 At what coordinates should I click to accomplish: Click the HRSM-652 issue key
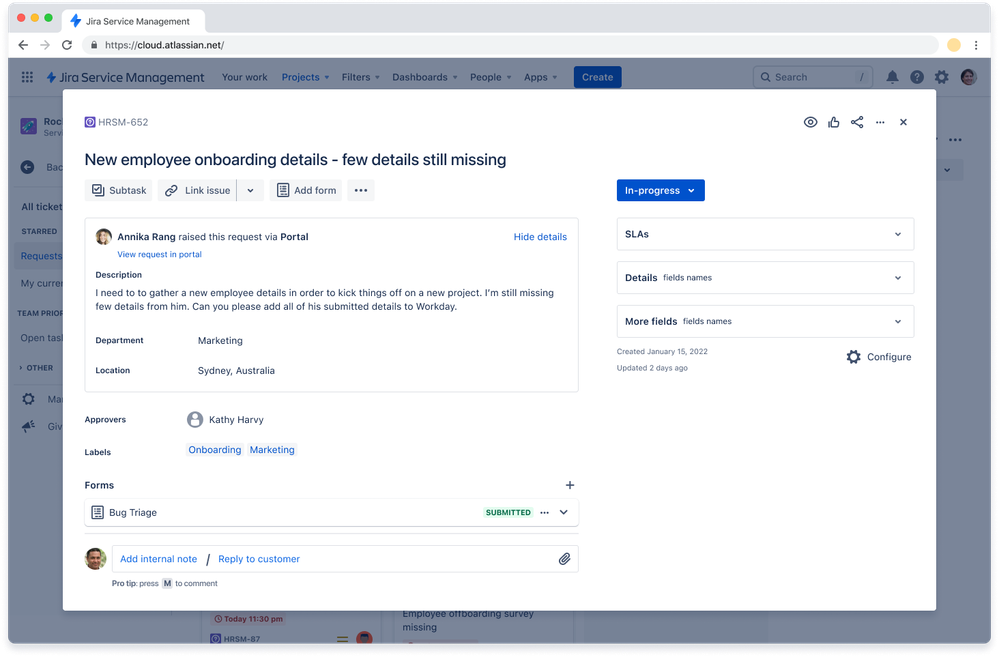tap(123, 122)
